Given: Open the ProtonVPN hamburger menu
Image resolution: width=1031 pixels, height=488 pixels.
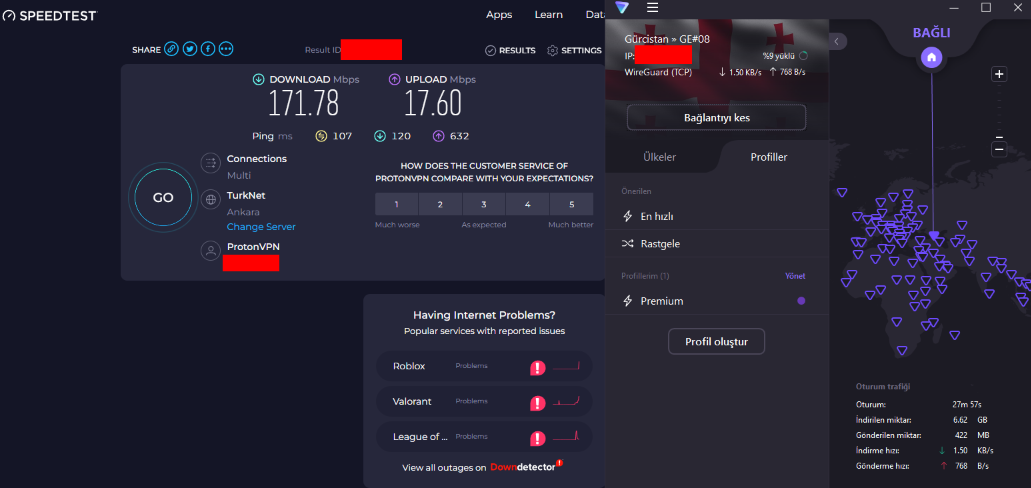Looking at the screenshot, I should 652,7.
